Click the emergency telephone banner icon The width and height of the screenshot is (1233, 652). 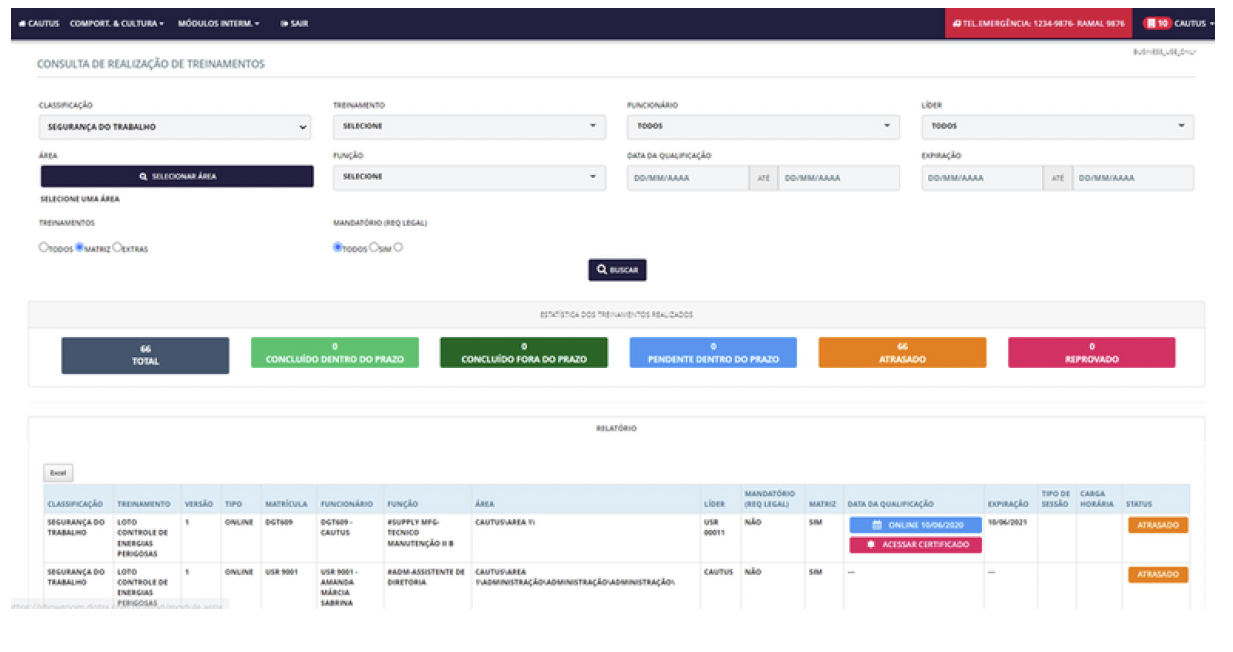pyautogui.click(x=957, y=23)
